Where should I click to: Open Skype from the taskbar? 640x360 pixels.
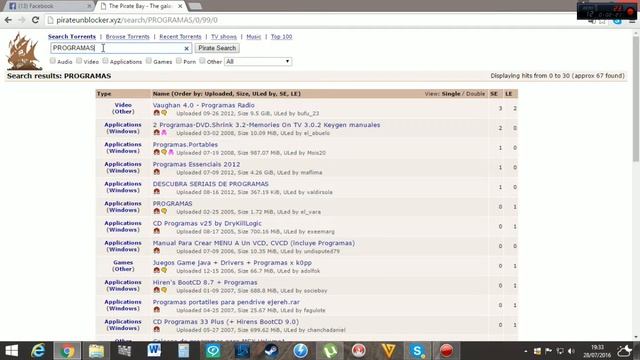(417, 351)
